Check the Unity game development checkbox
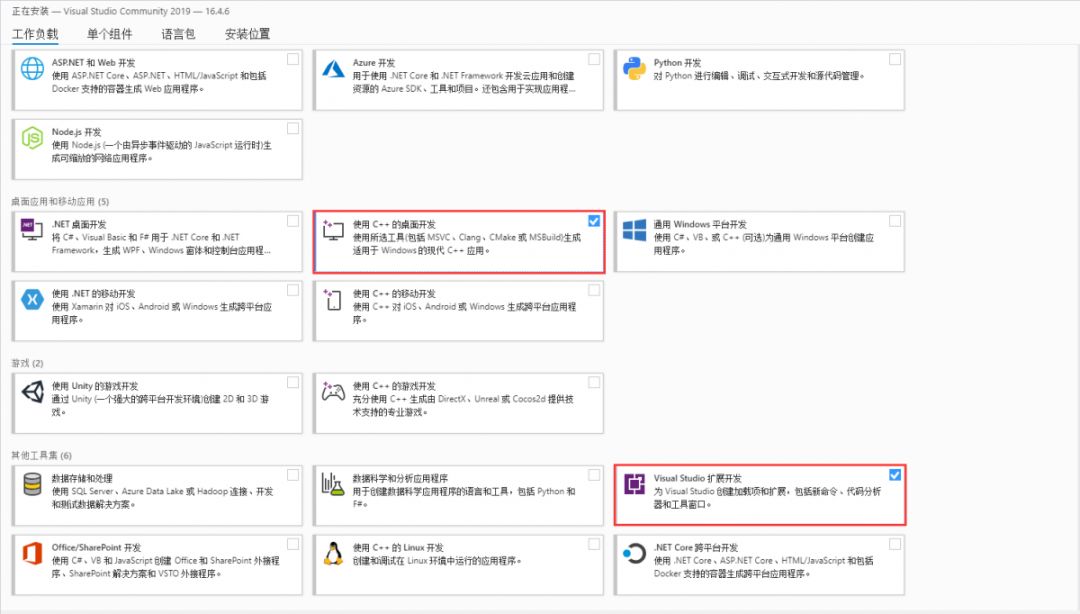This screenshot has height=614, width=1080. pyautogui.click(x=293, y=382)
